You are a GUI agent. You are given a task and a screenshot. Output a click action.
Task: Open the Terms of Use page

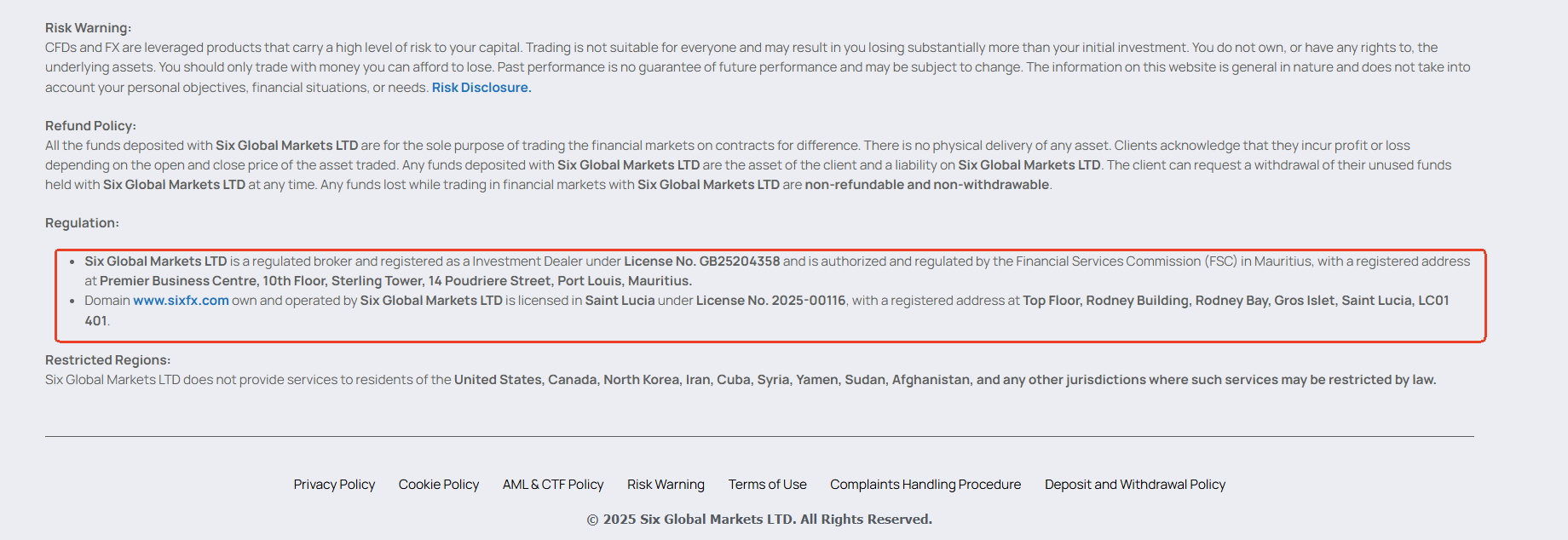tap(767, 485)
